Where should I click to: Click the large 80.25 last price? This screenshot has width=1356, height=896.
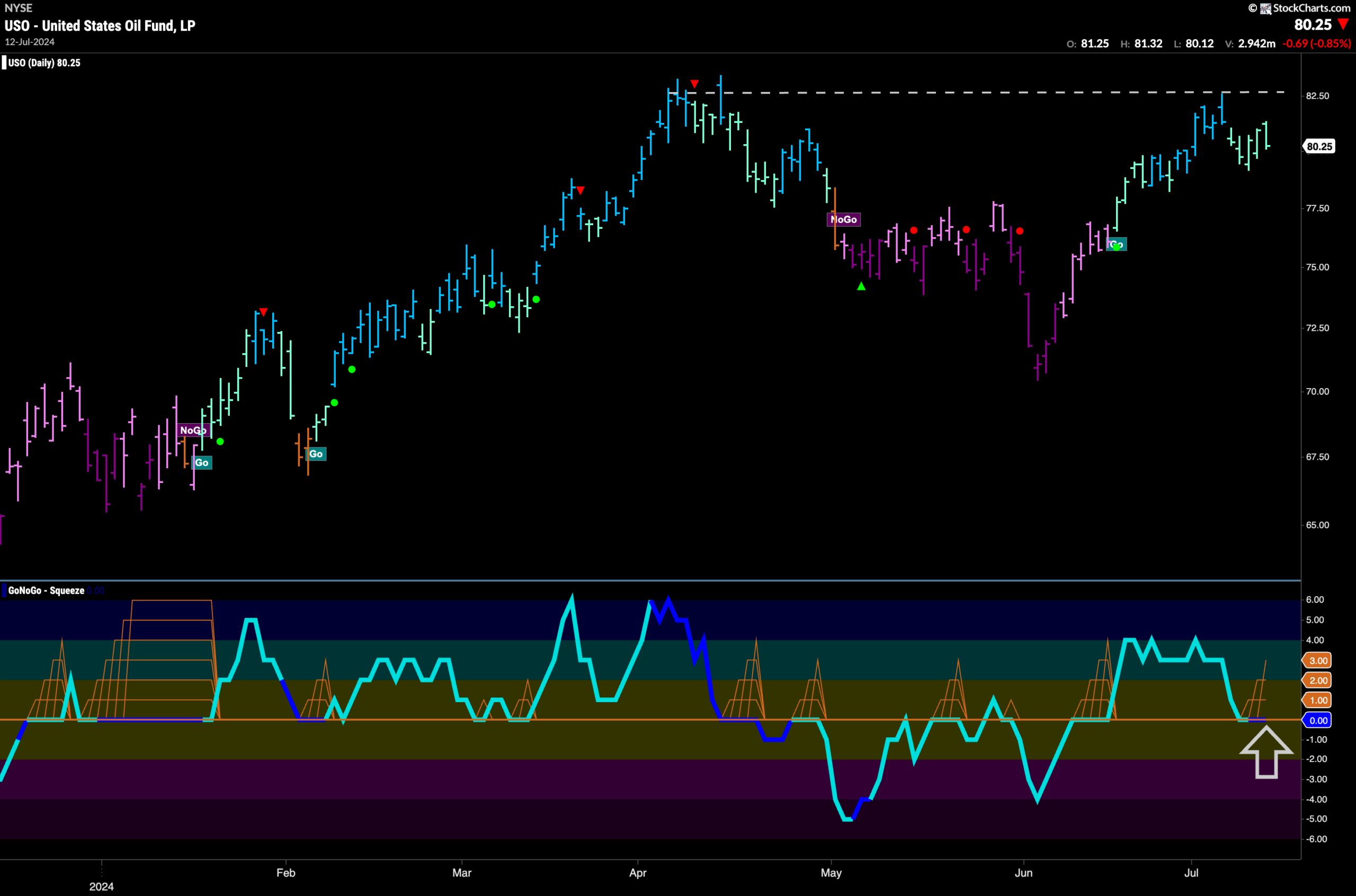click(1313, 24)
